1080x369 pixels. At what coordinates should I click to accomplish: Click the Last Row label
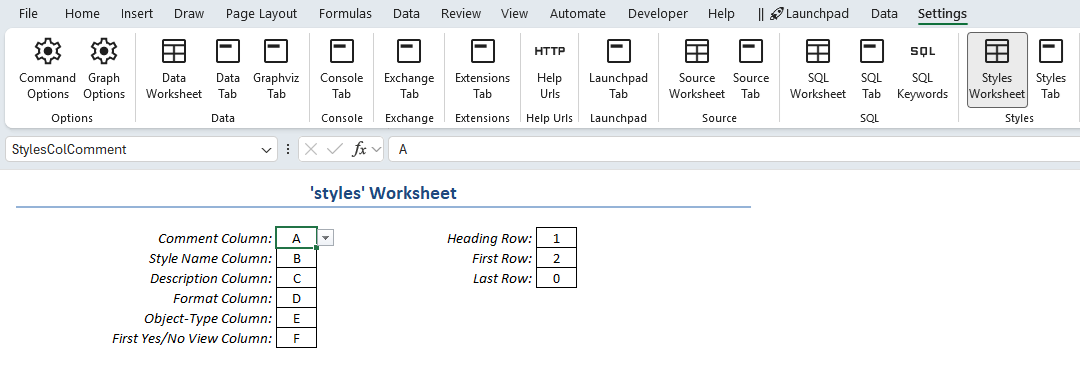pyautogui.click(x=503, y=279)
